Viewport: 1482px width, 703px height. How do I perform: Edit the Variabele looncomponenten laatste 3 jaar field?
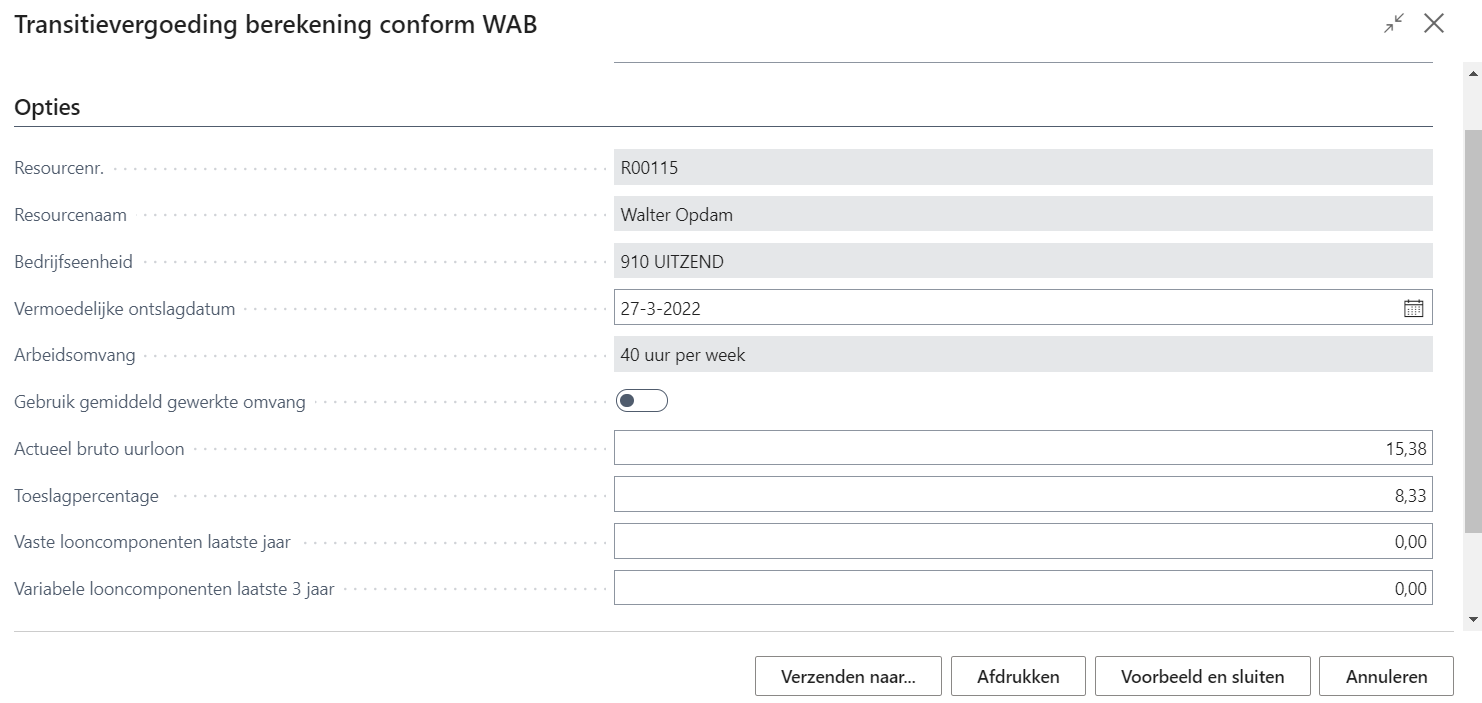pos(1022,588)
